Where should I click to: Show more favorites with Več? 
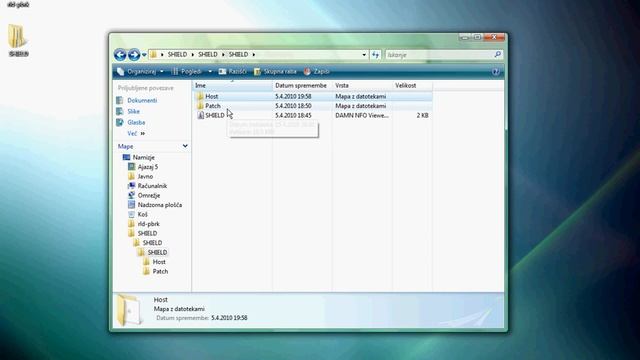pos(136,133)
